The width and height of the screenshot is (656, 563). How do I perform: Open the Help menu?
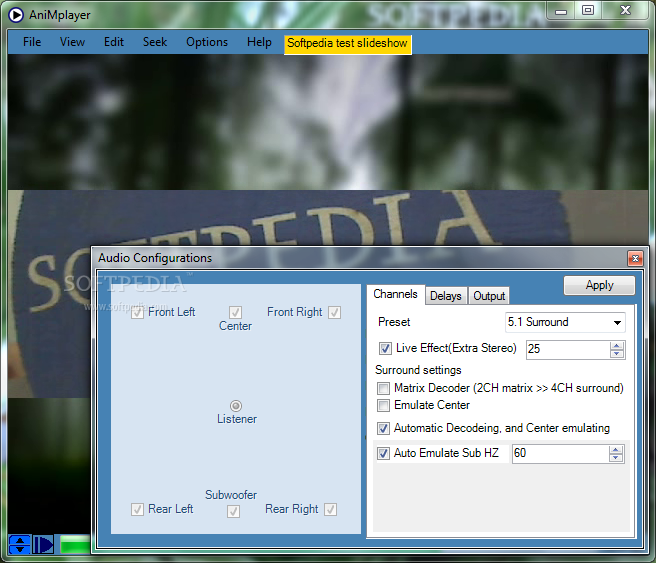[259, 42]
